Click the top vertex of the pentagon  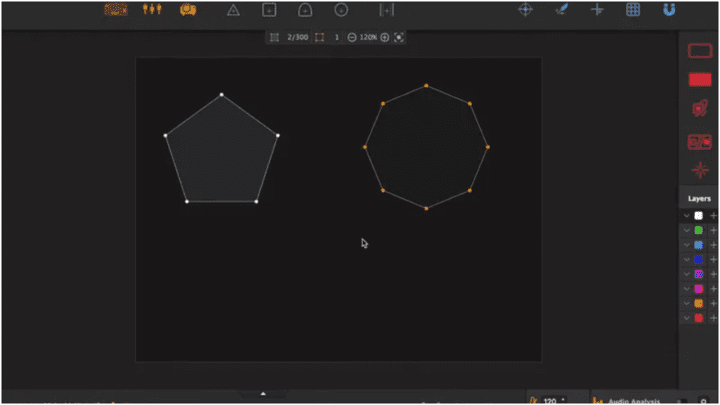(x=222, y=95)
